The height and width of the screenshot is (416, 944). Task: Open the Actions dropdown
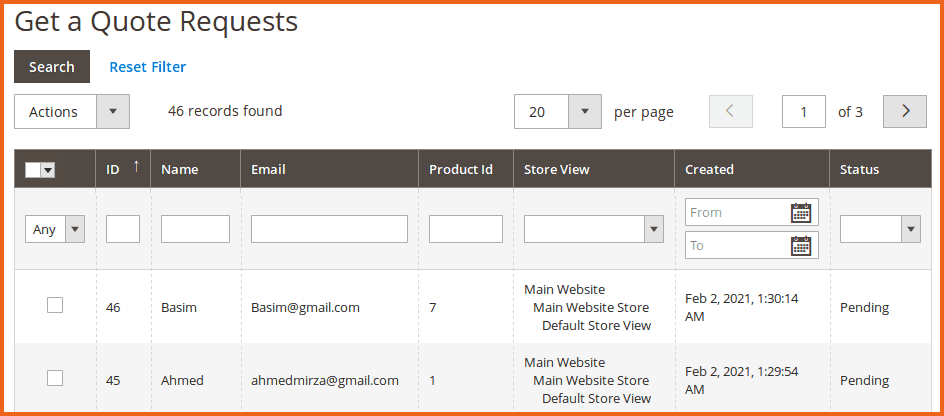(x=72, y=112)
